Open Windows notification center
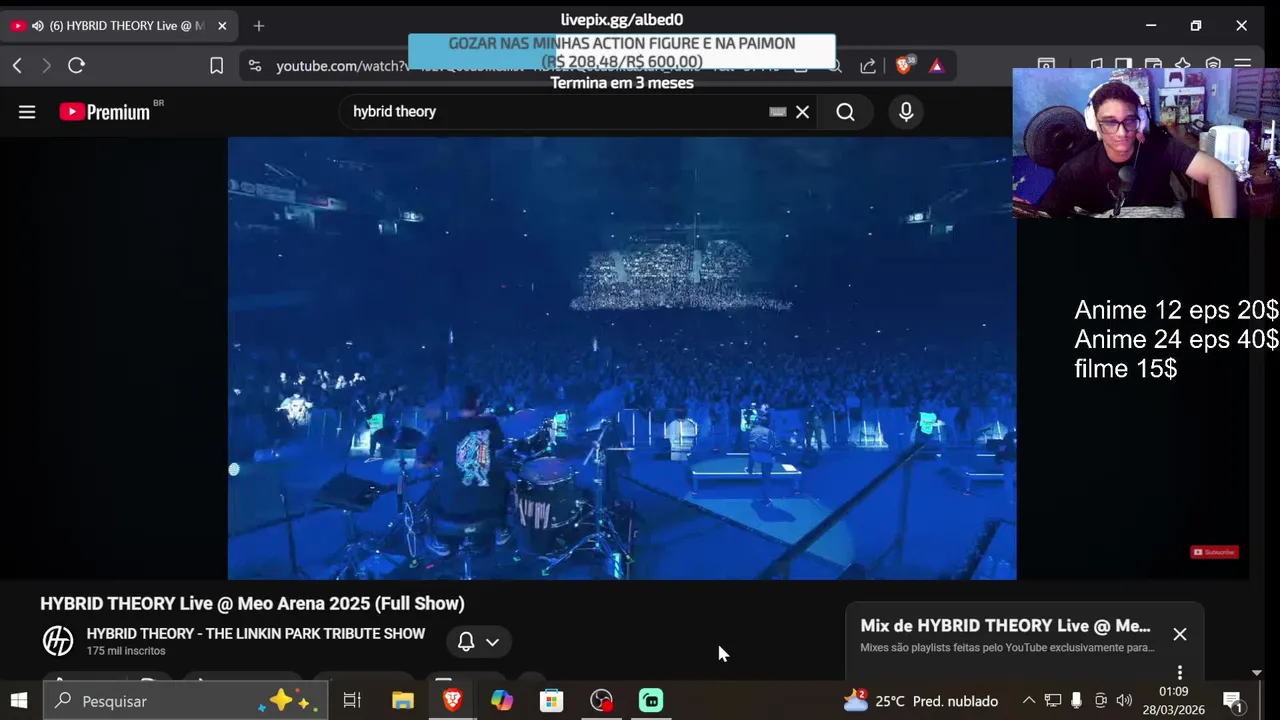 point(1233,701)
